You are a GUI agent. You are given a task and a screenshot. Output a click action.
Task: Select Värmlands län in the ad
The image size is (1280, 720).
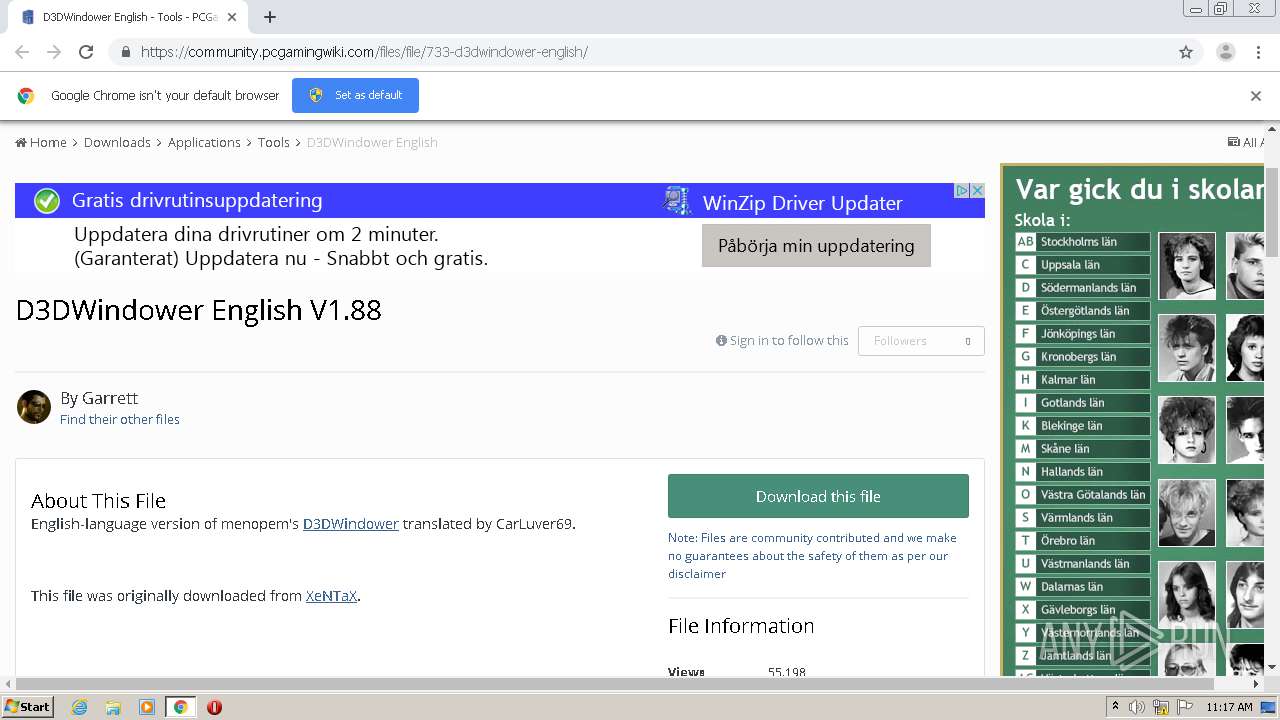1082,518
